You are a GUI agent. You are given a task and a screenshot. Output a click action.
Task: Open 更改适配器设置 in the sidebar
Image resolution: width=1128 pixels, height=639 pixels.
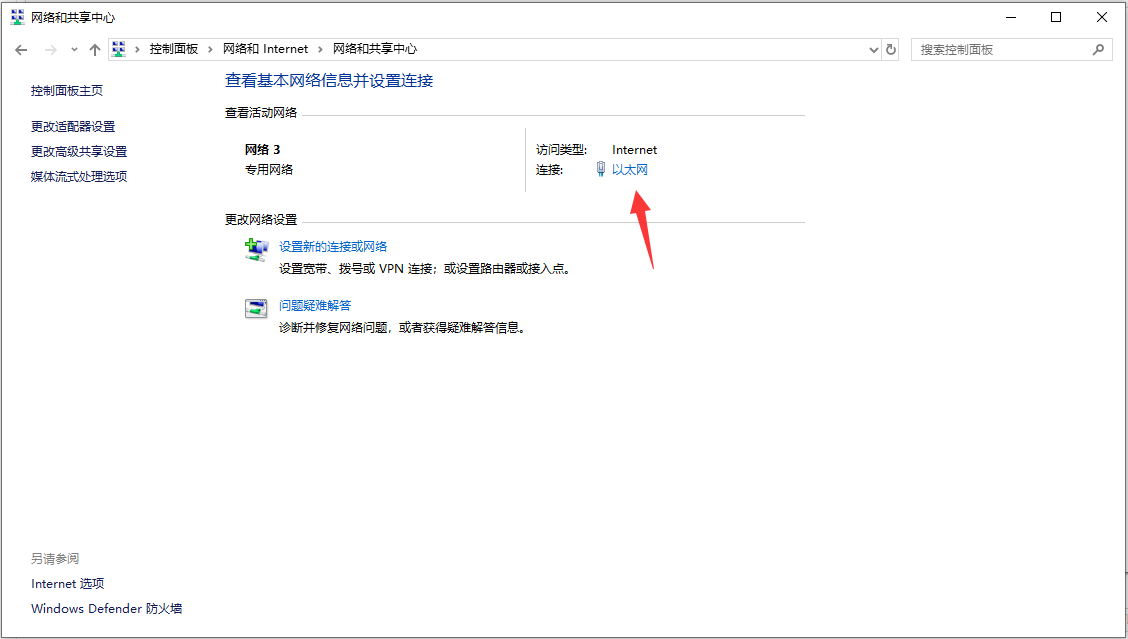tap(73, 126)
